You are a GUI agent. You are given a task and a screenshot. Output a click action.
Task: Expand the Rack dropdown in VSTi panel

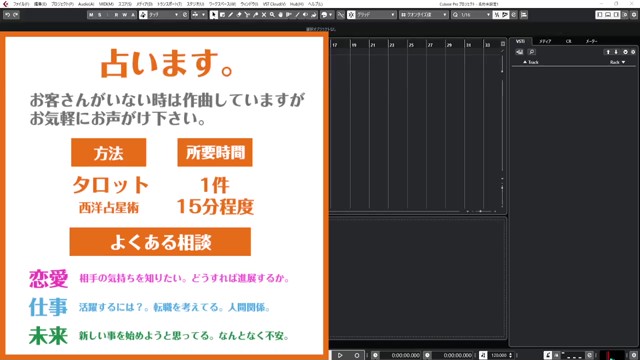click(618, 62)
